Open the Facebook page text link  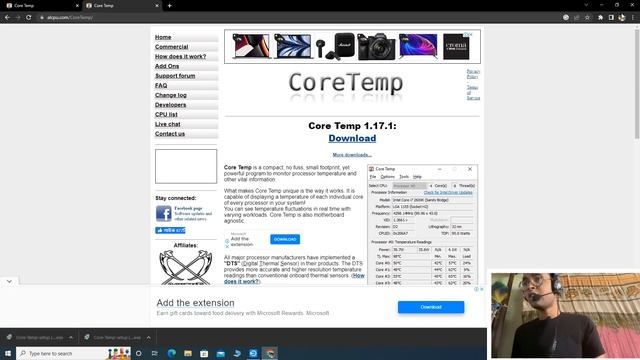pos(188,208)
